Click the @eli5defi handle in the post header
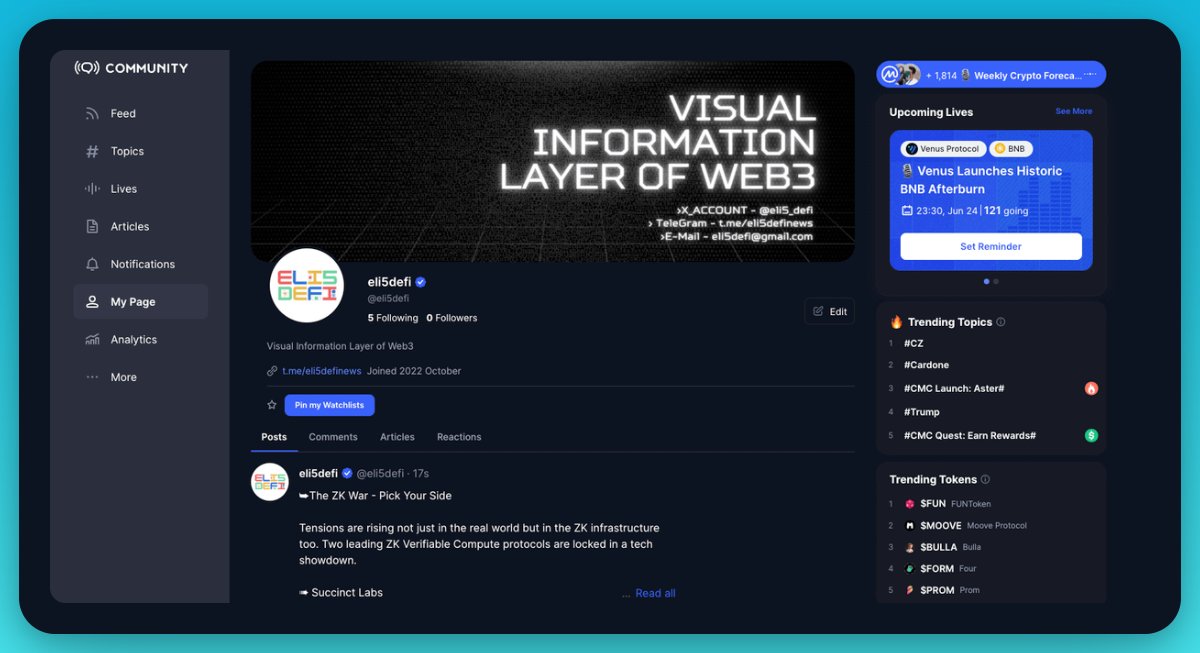 tap(380, 473)
